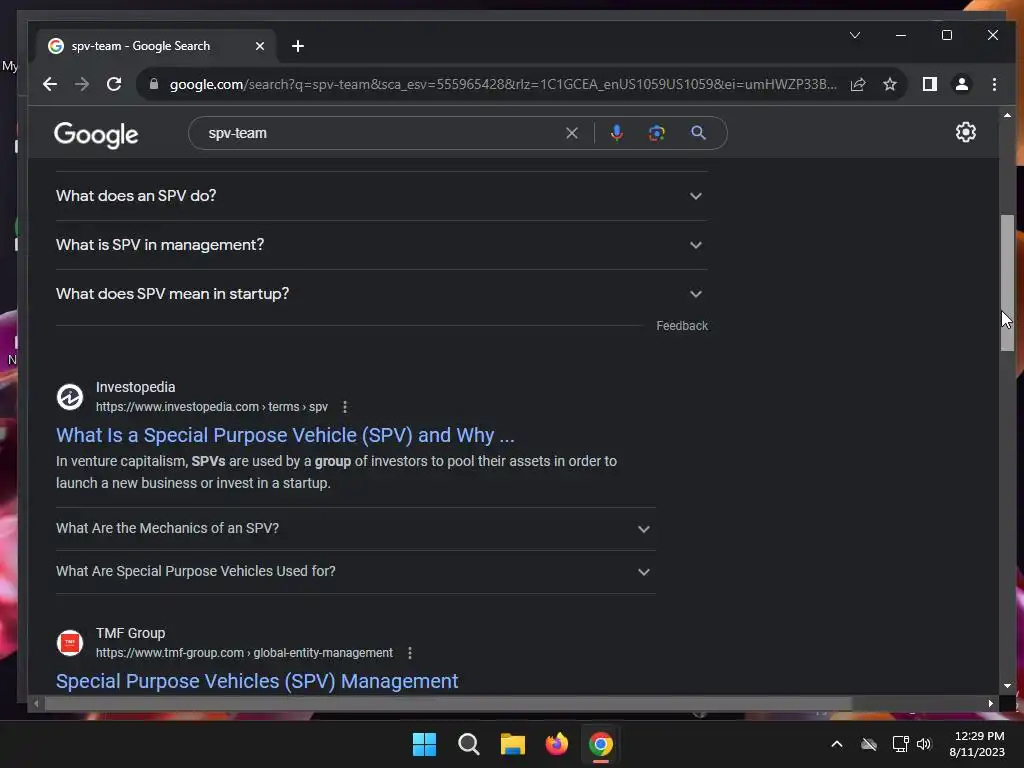Click the OneDrive cloud tray icon
The width and height of the screenshot is (1024, 768).
pyautogui.click(x=869, y=744)
